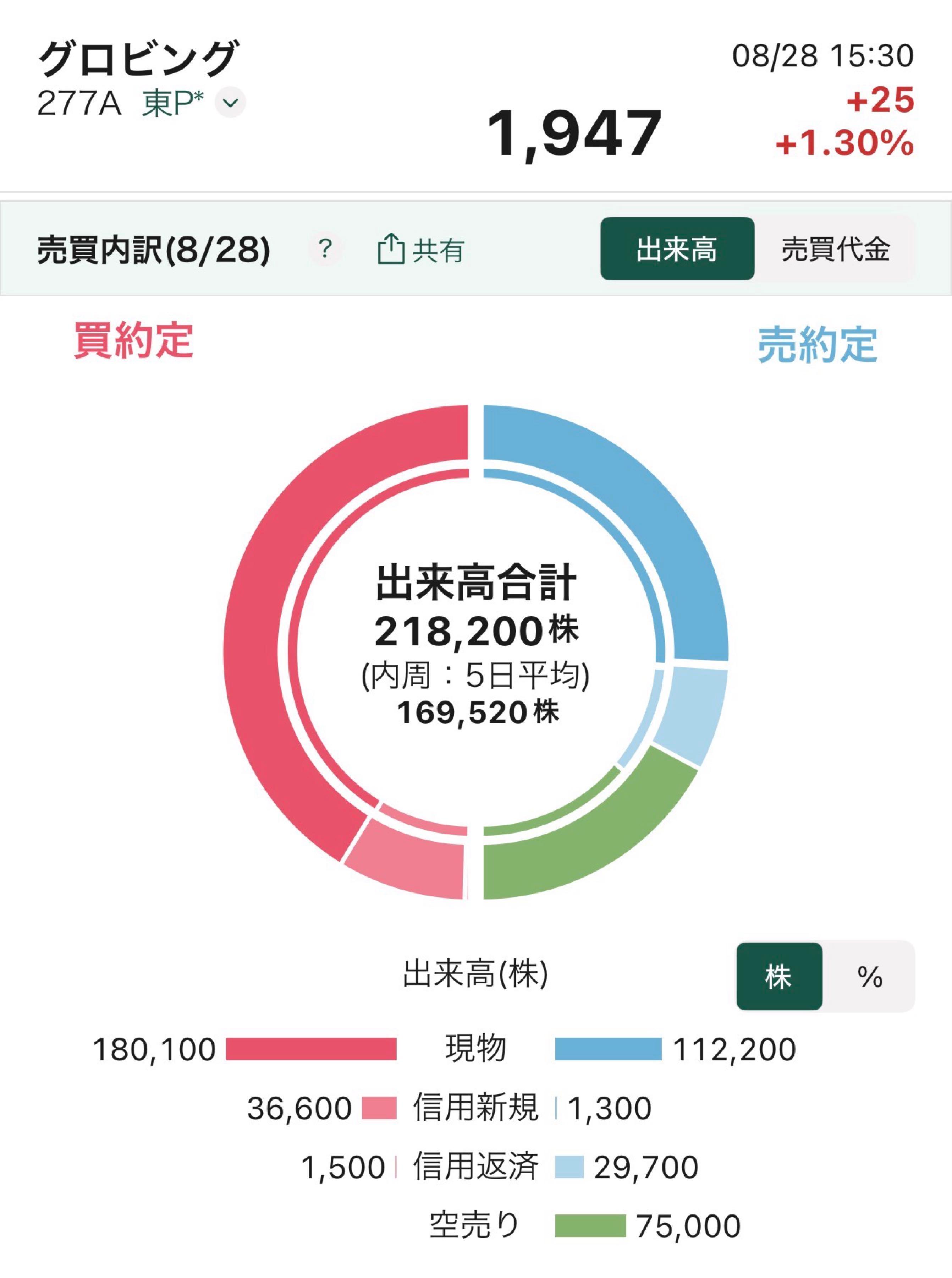Switch to the 売買代金 tab
The width and height of the screenshot is (952, 1278).
pyautogui.click(x=835, y=249)
